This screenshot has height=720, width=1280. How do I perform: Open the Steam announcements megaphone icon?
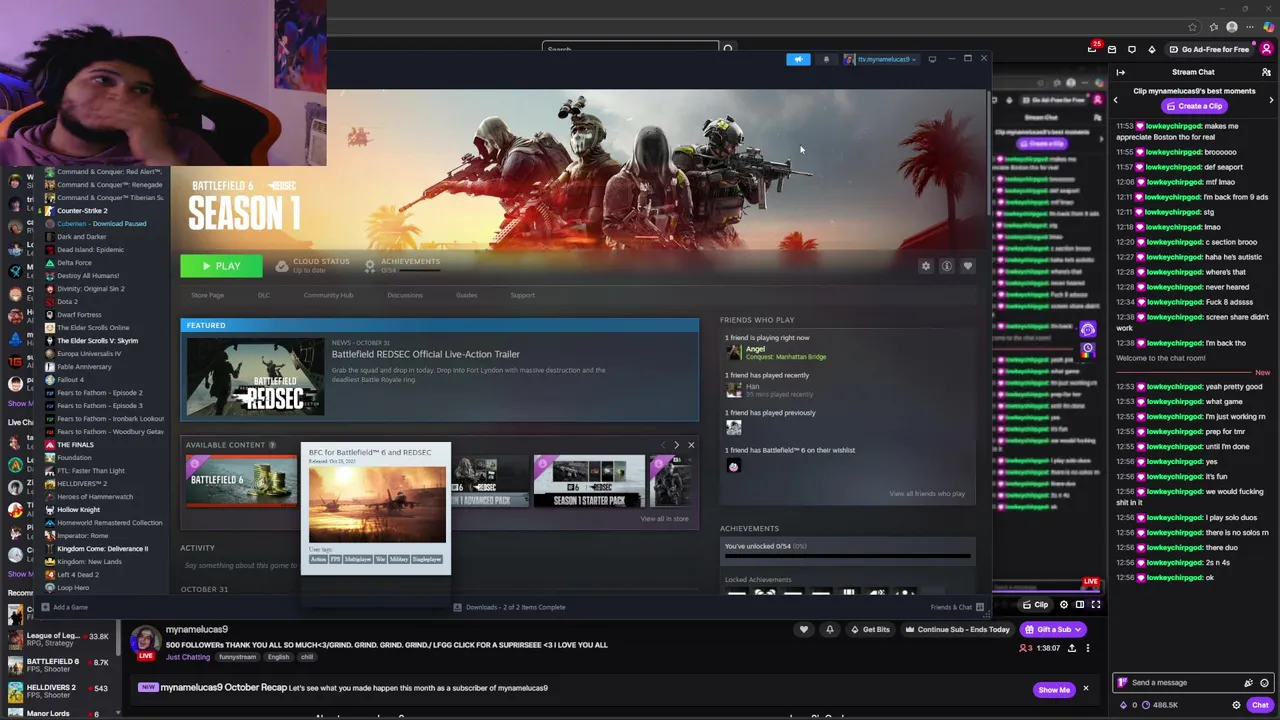pyautogui.click(x=798, y=59)
